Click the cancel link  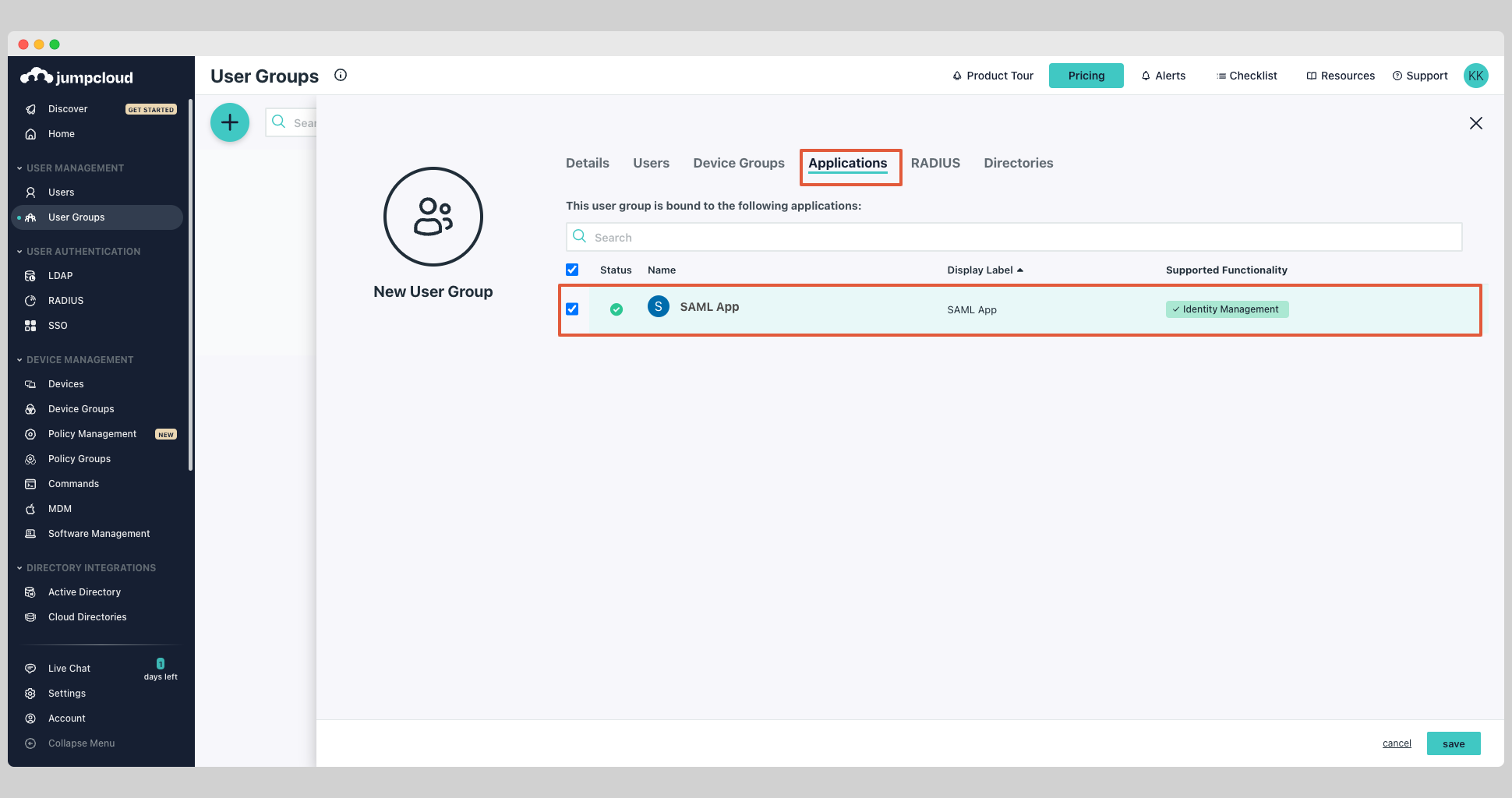pos(1396,743)
